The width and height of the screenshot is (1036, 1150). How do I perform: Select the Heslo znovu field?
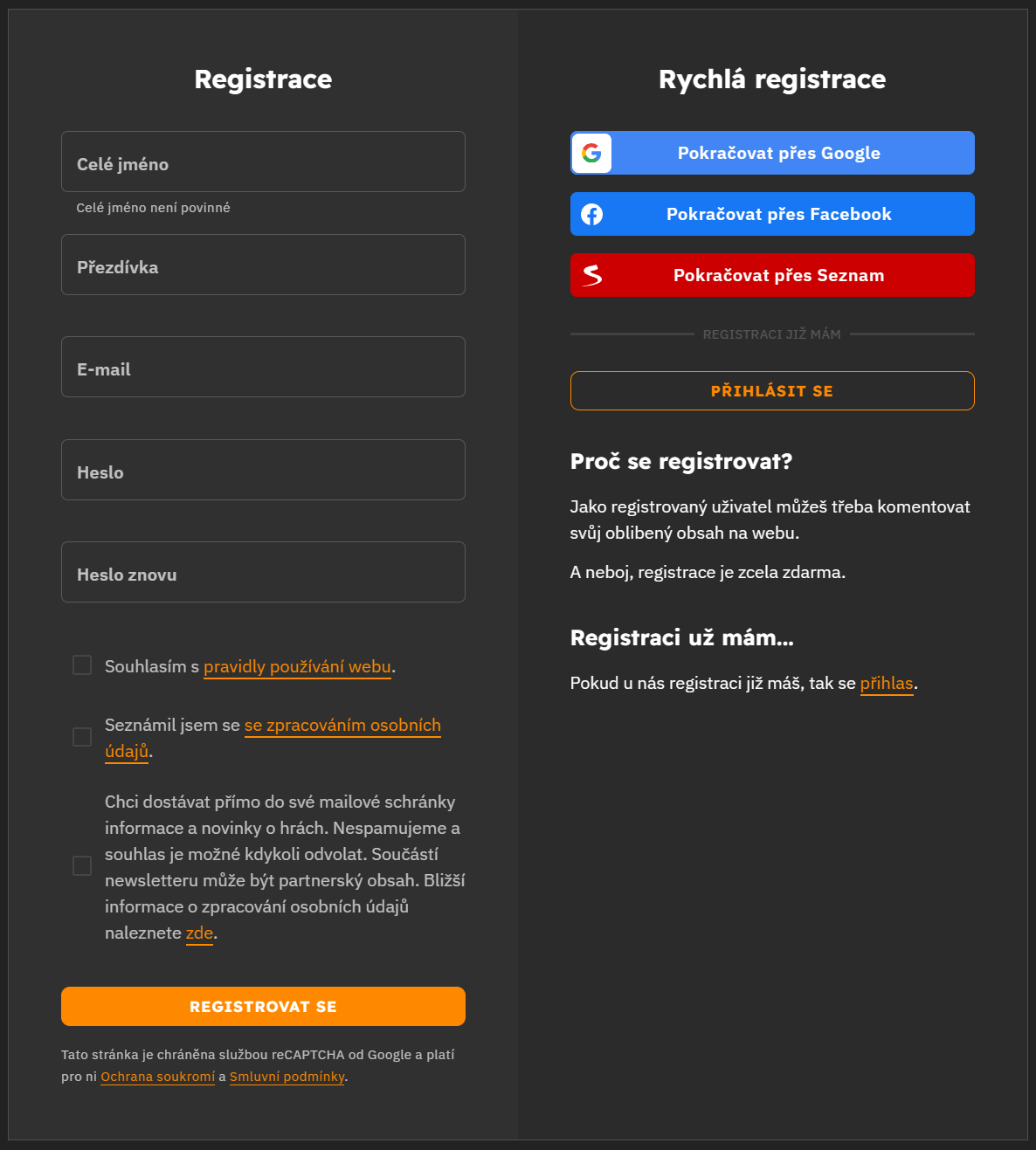click(263, 572)
